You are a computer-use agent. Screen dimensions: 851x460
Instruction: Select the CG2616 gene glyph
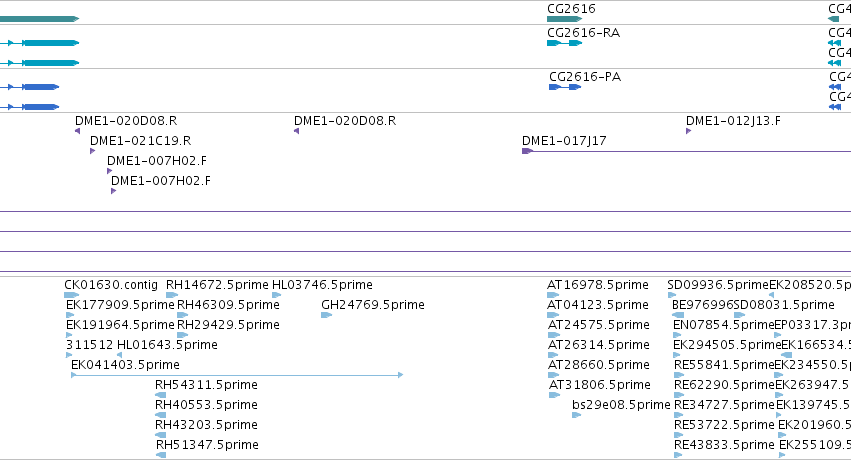pos(564,19)
